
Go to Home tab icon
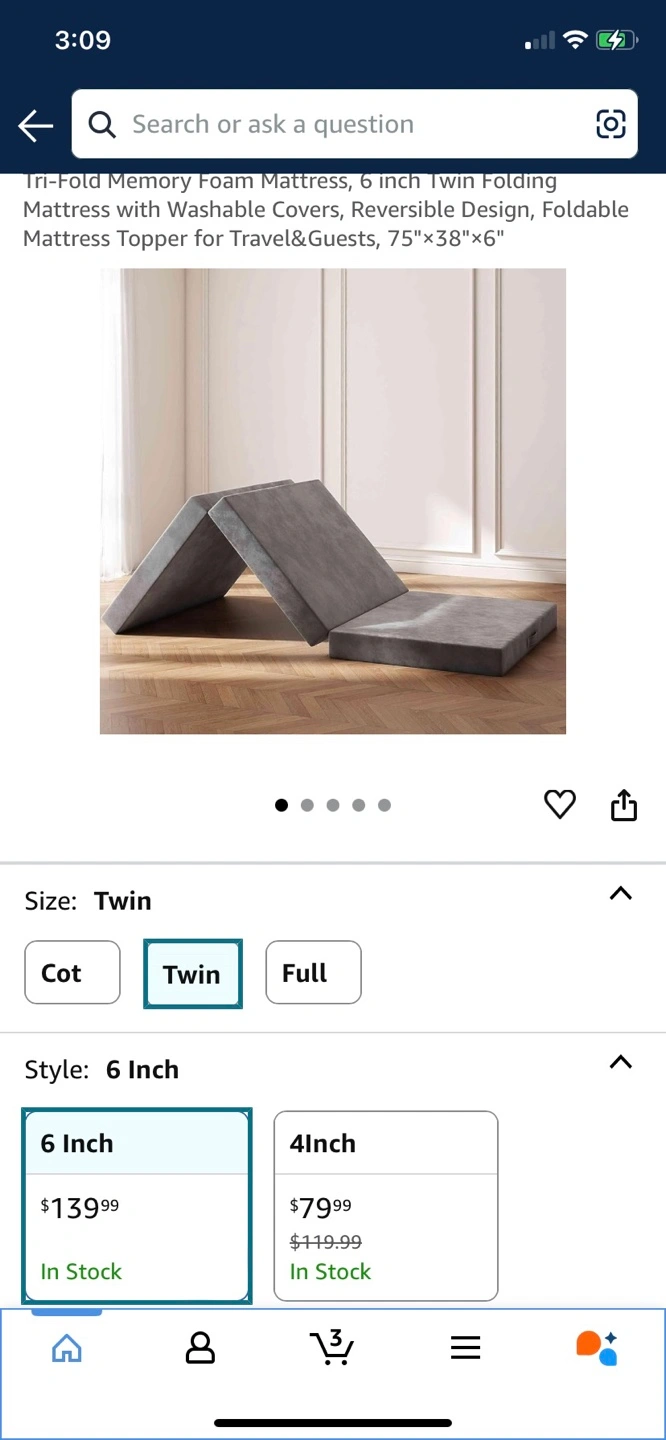pyautogui.click(x=67, y=1348)
